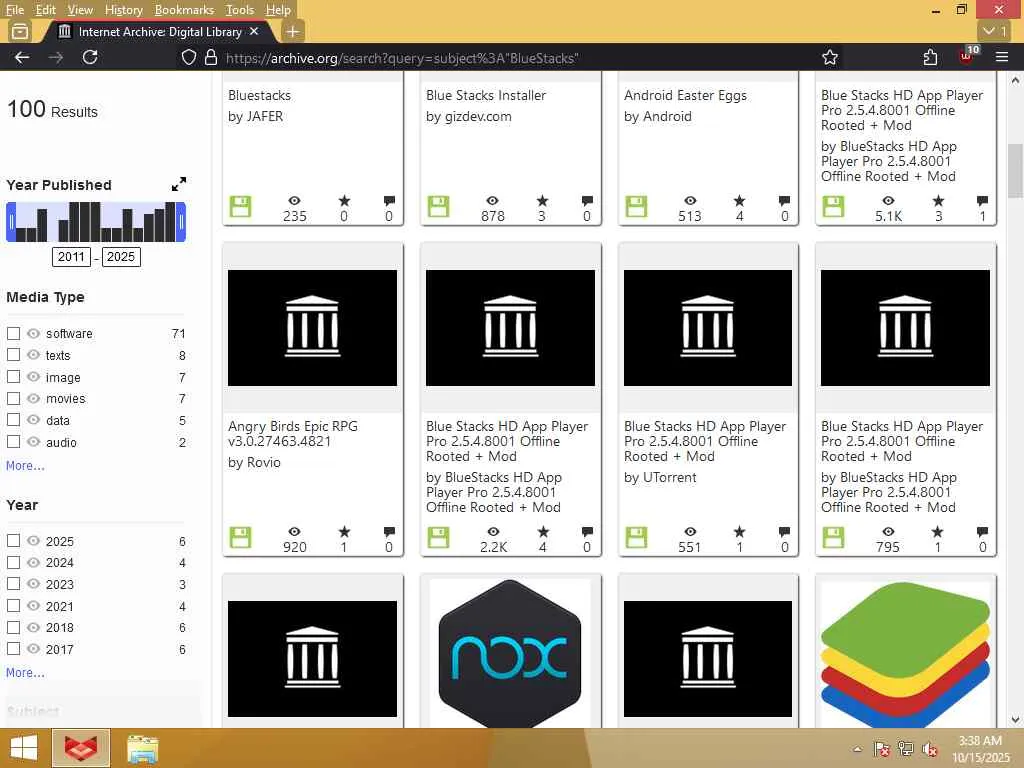Check the audio media type box

pos(13,442)
